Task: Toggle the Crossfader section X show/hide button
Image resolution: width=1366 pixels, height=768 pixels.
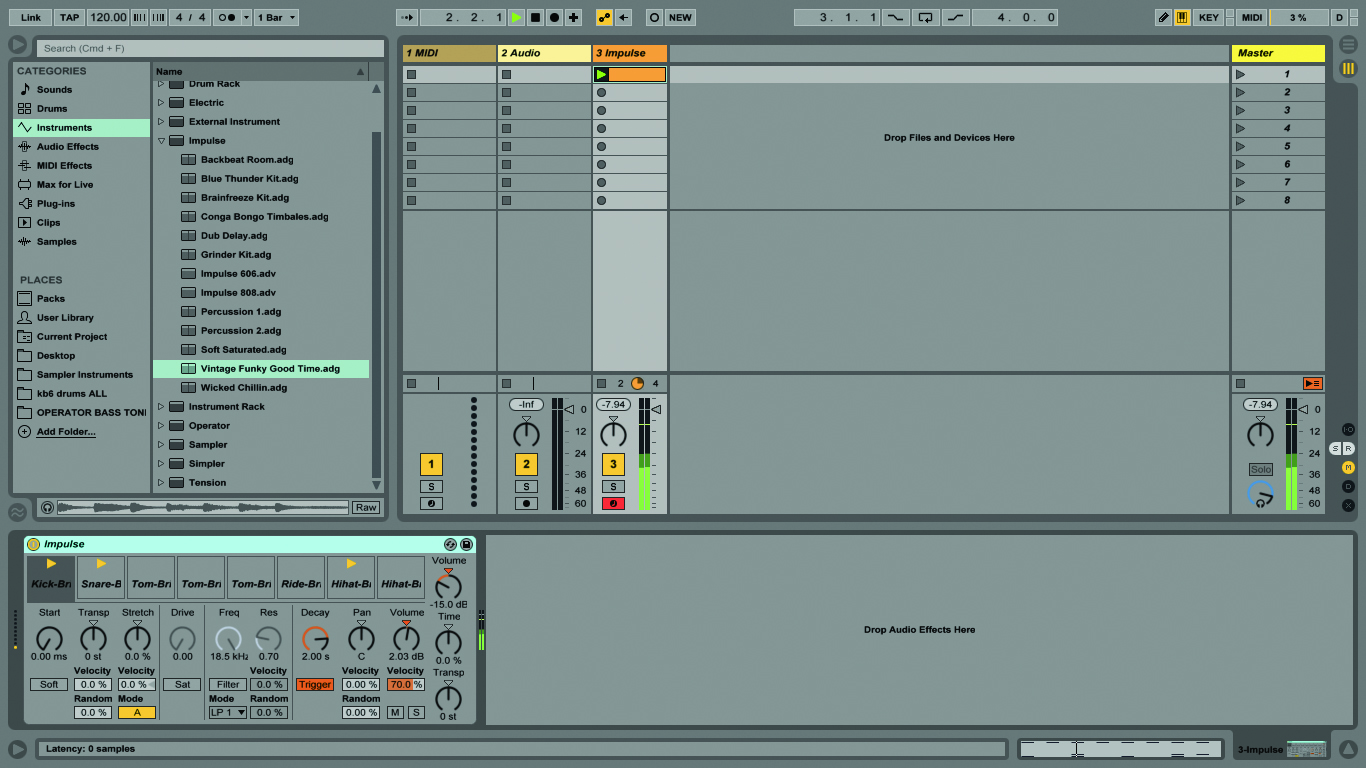Action: click(1348, 505)
